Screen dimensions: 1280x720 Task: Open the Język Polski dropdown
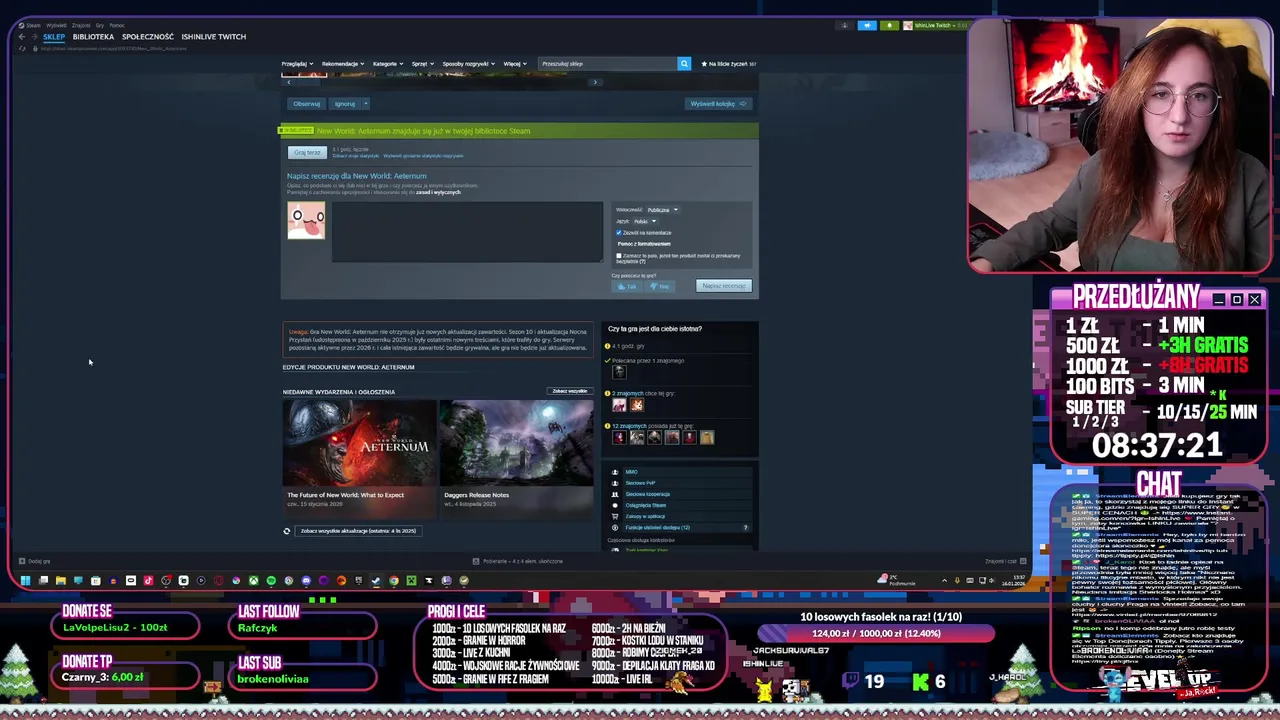point(645,221)
